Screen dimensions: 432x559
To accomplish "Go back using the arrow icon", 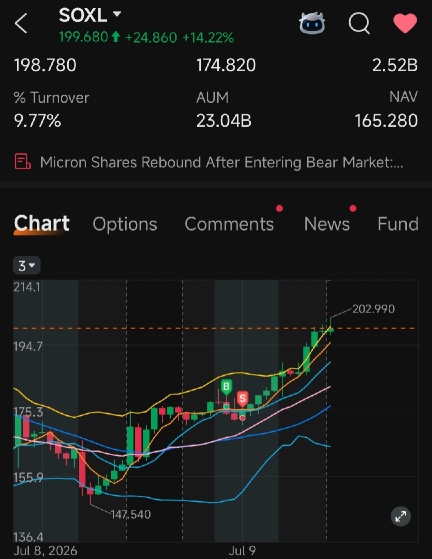I will 21,24.
